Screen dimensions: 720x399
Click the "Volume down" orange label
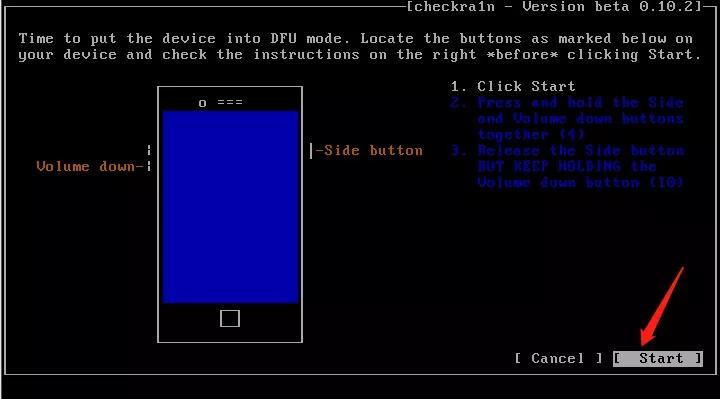coord(85,166)
